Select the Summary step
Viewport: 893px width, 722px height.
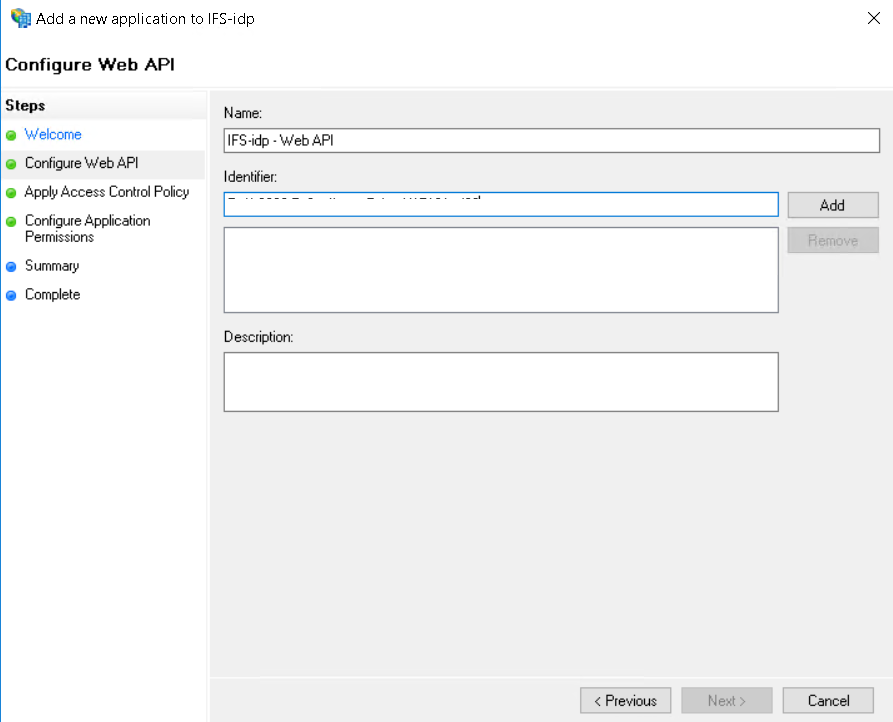52,266
